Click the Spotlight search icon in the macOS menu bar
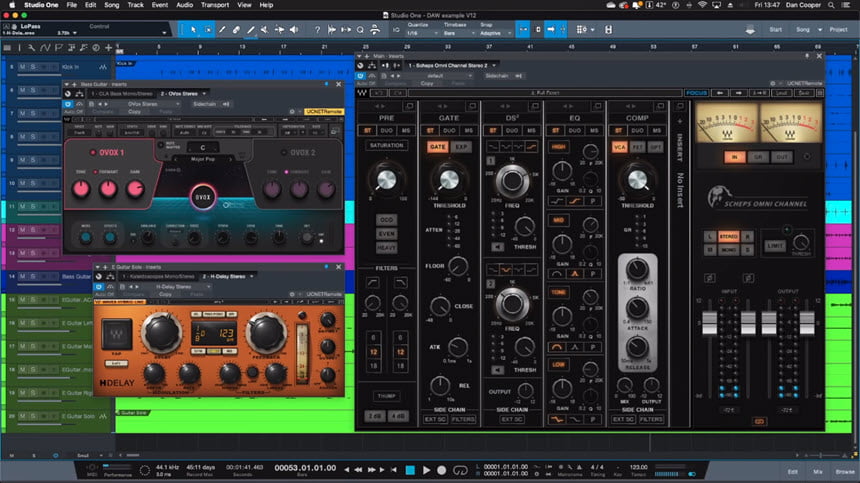 (x=831, y=5)
